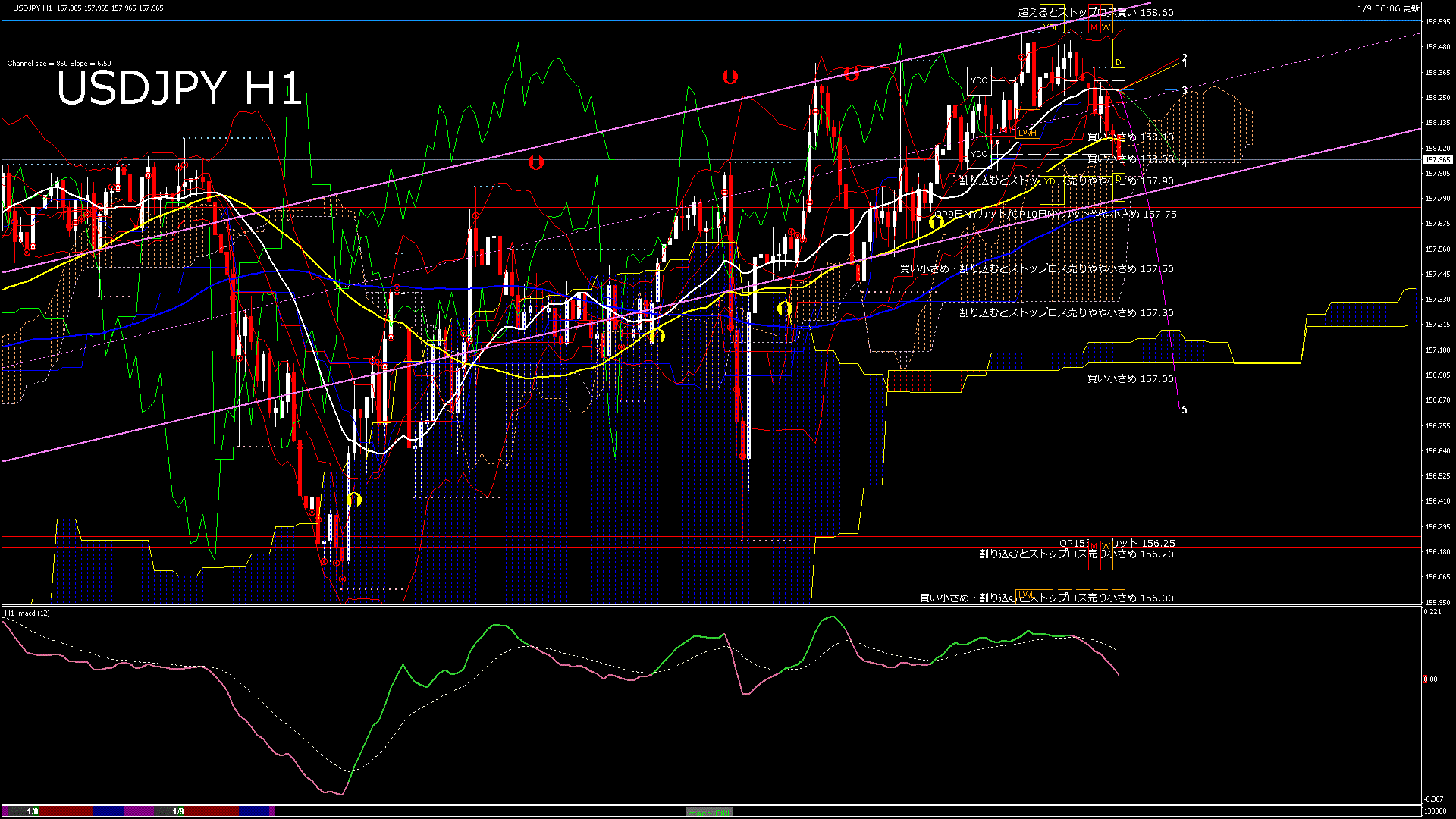Select the 1/9 date marker
The width and height of the screenshot is (1456, 819).
pyautogui.click(x=178, y=811)
